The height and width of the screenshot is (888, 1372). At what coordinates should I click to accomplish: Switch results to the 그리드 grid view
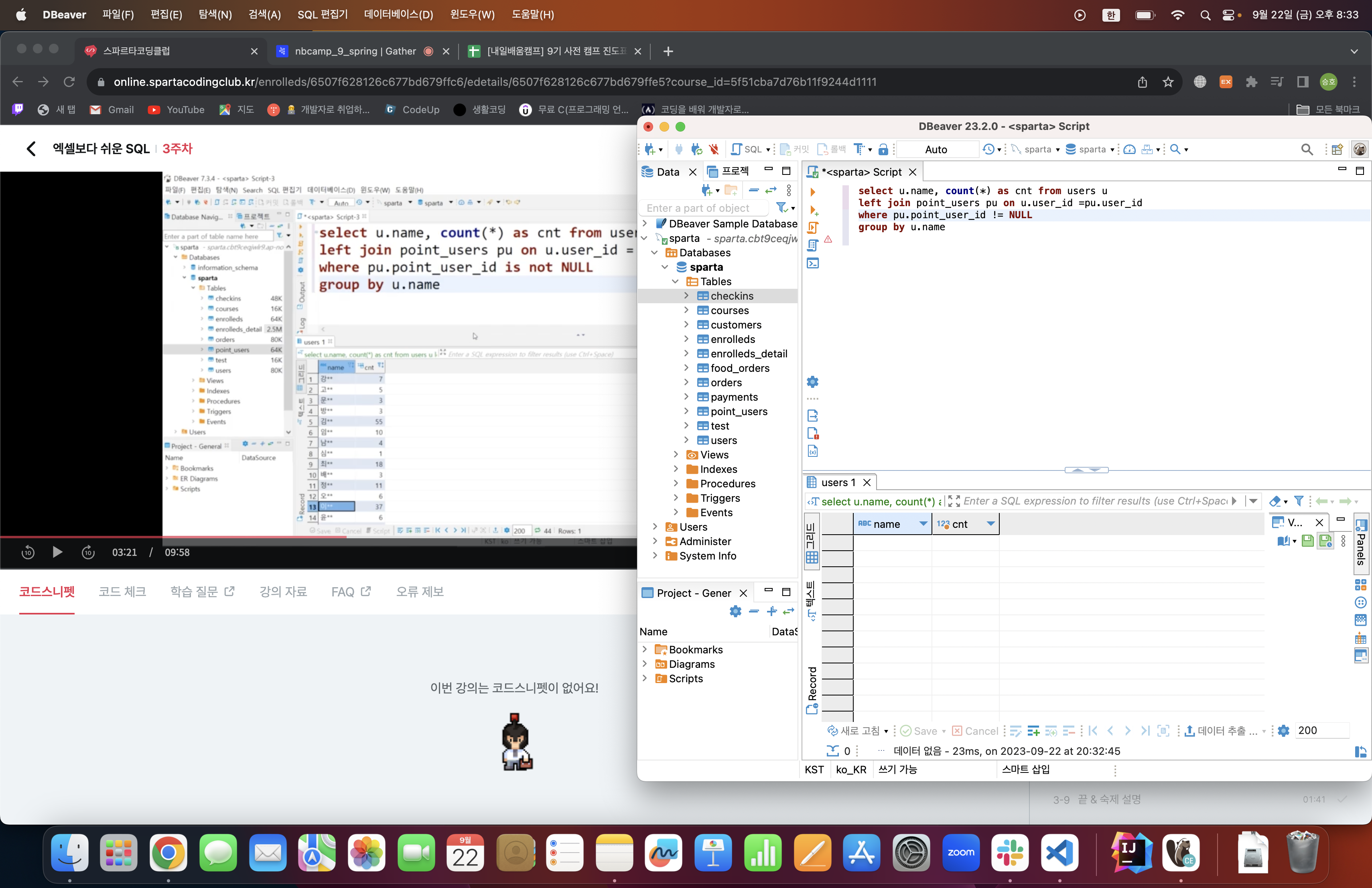click(812, 543)
